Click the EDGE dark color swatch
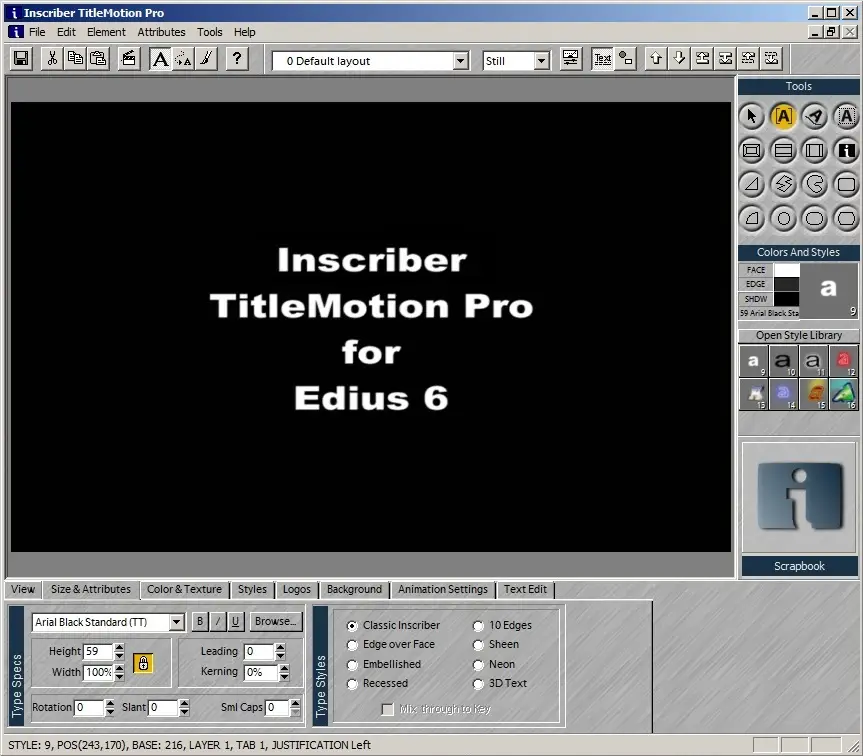Image resolution: width=863 pixels, height=756 pixels. click(786, 284)
